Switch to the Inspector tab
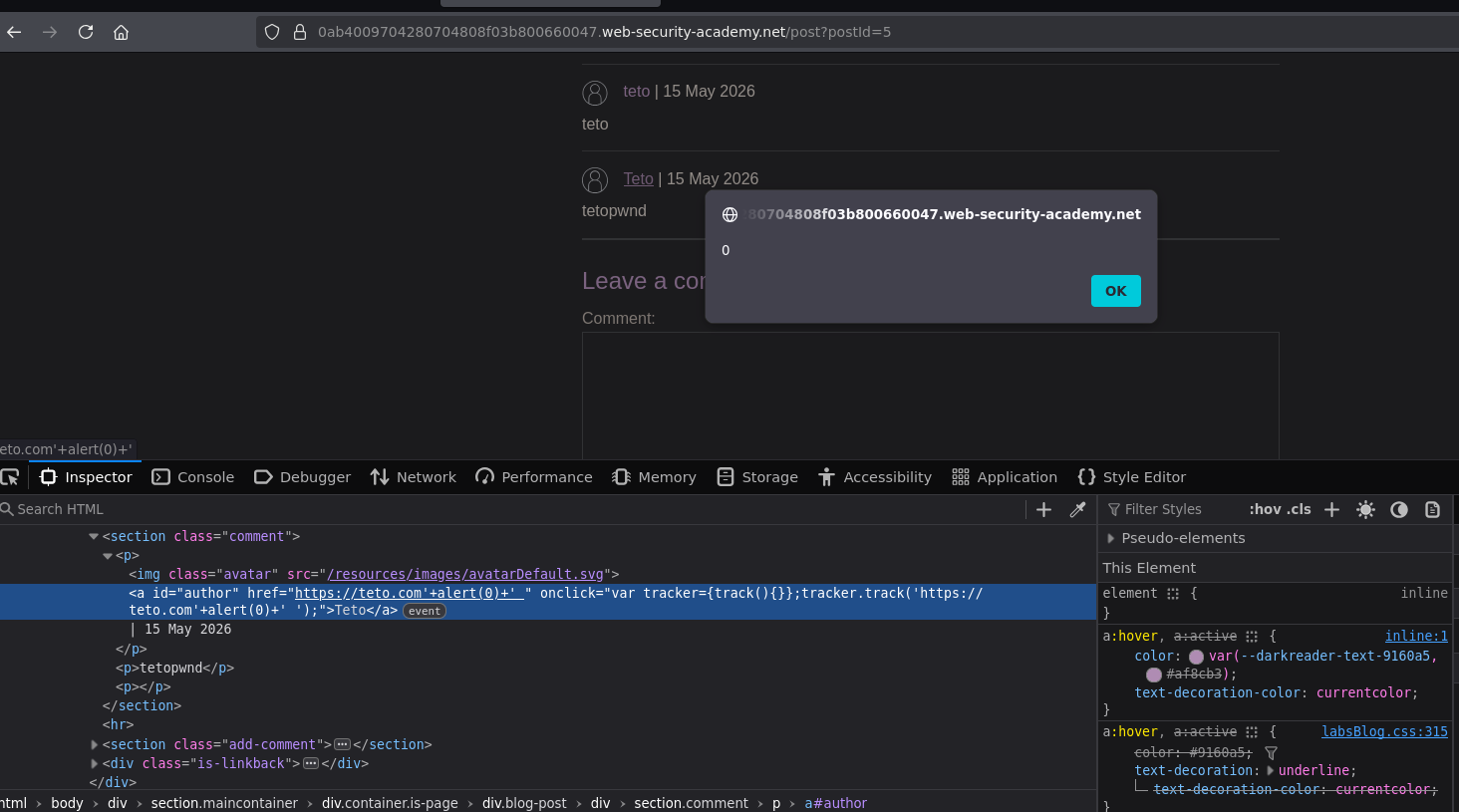This screenshot has height=812, width=1459. point(86,477)
